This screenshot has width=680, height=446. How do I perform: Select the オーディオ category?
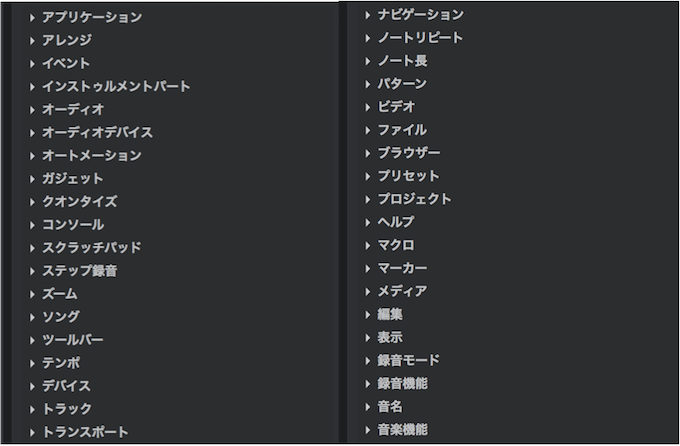73,109
